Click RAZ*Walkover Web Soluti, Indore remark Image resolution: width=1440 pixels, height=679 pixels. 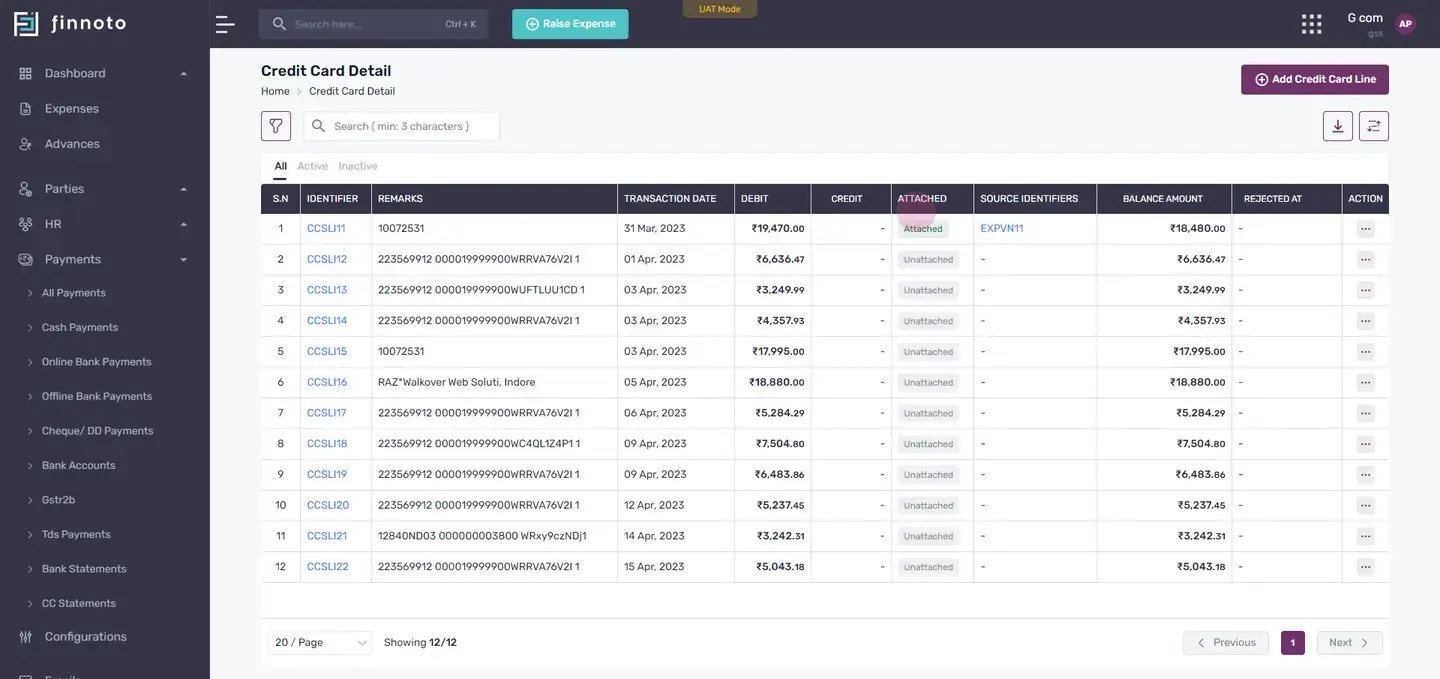pyautogui.click(x=456, y=382)
